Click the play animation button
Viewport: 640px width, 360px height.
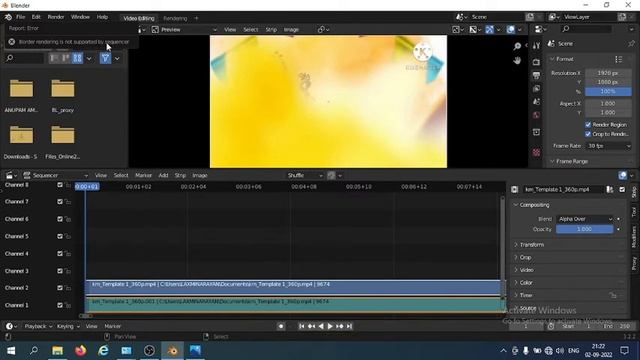click(x=330, y=326)
